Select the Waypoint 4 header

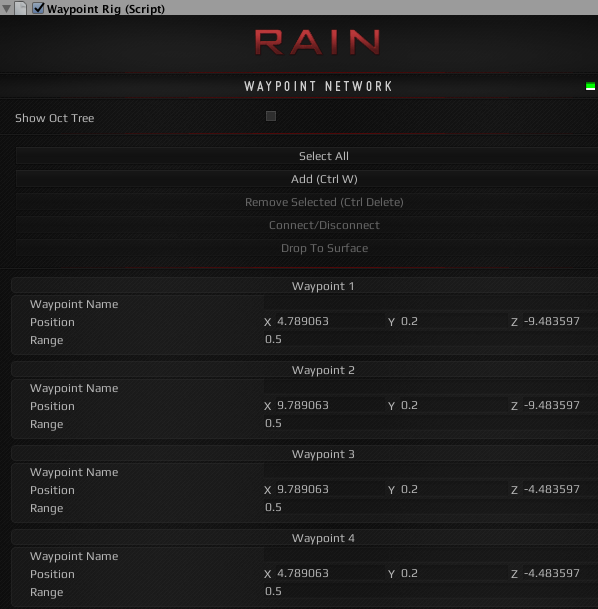tap(305, 538)
